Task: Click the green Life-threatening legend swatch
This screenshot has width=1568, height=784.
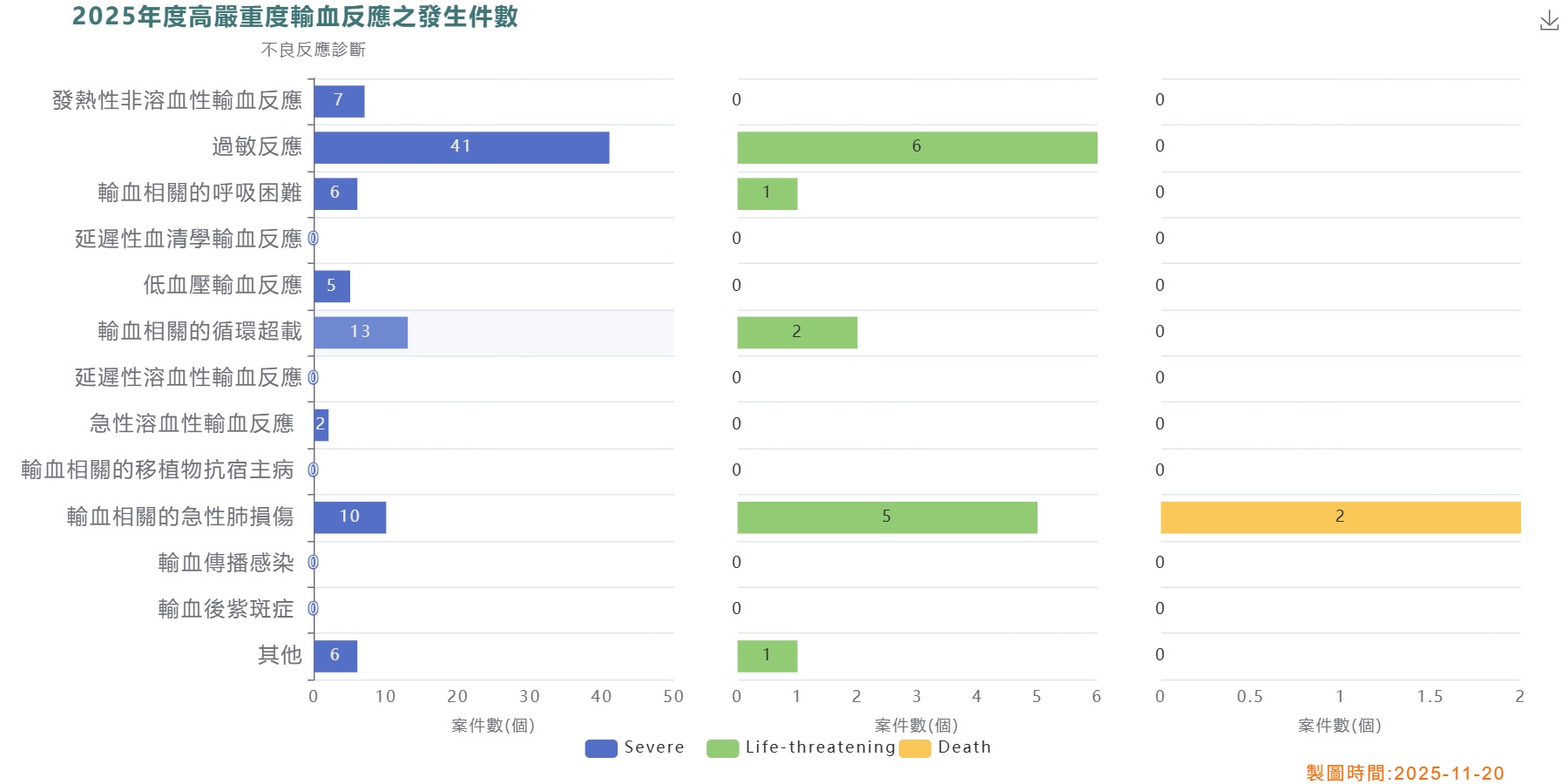Action: pyautogui.click(x=722, y=748)
